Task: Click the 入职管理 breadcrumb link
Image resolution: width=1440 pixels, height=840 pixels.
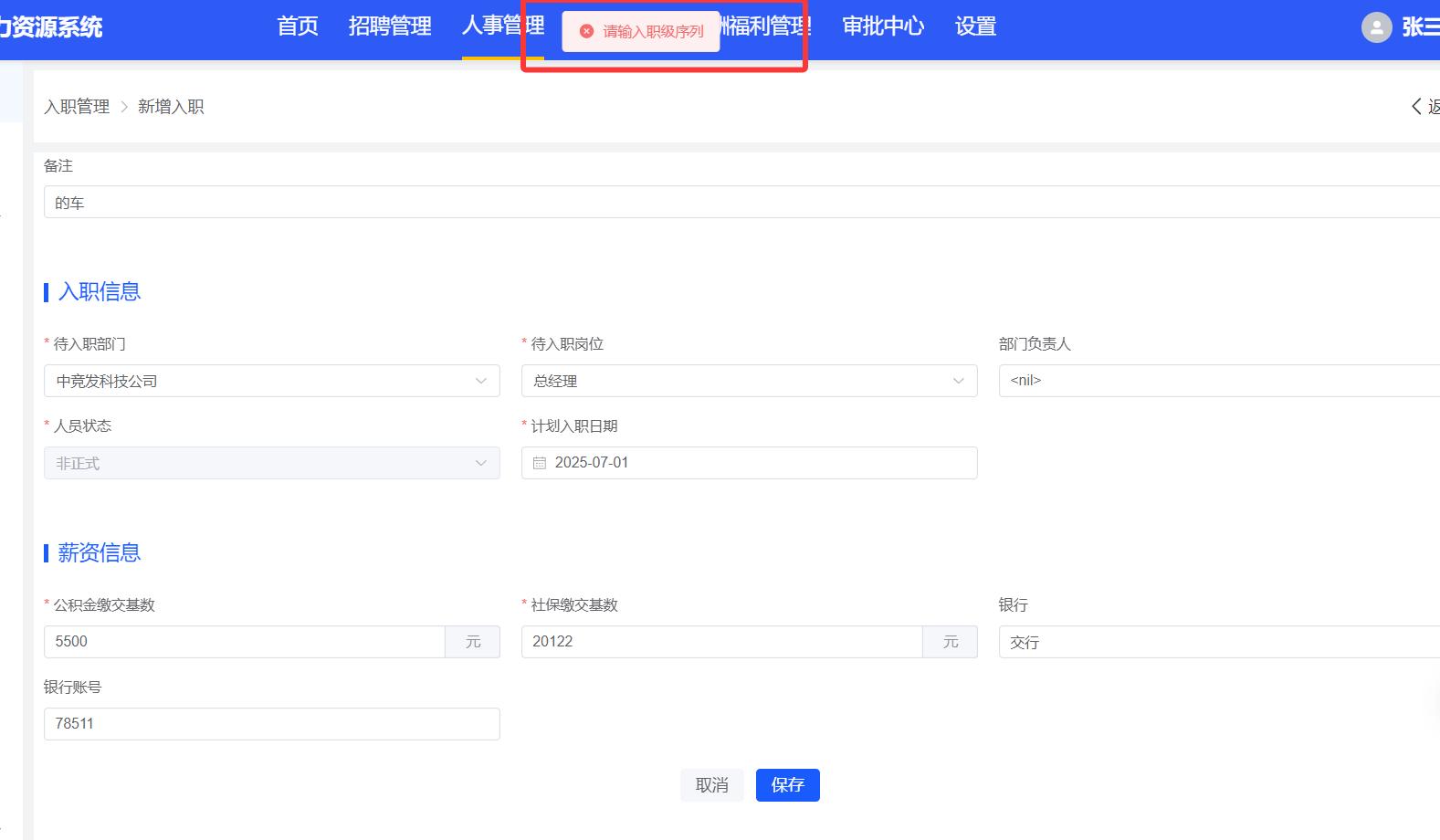Action: 77,107
